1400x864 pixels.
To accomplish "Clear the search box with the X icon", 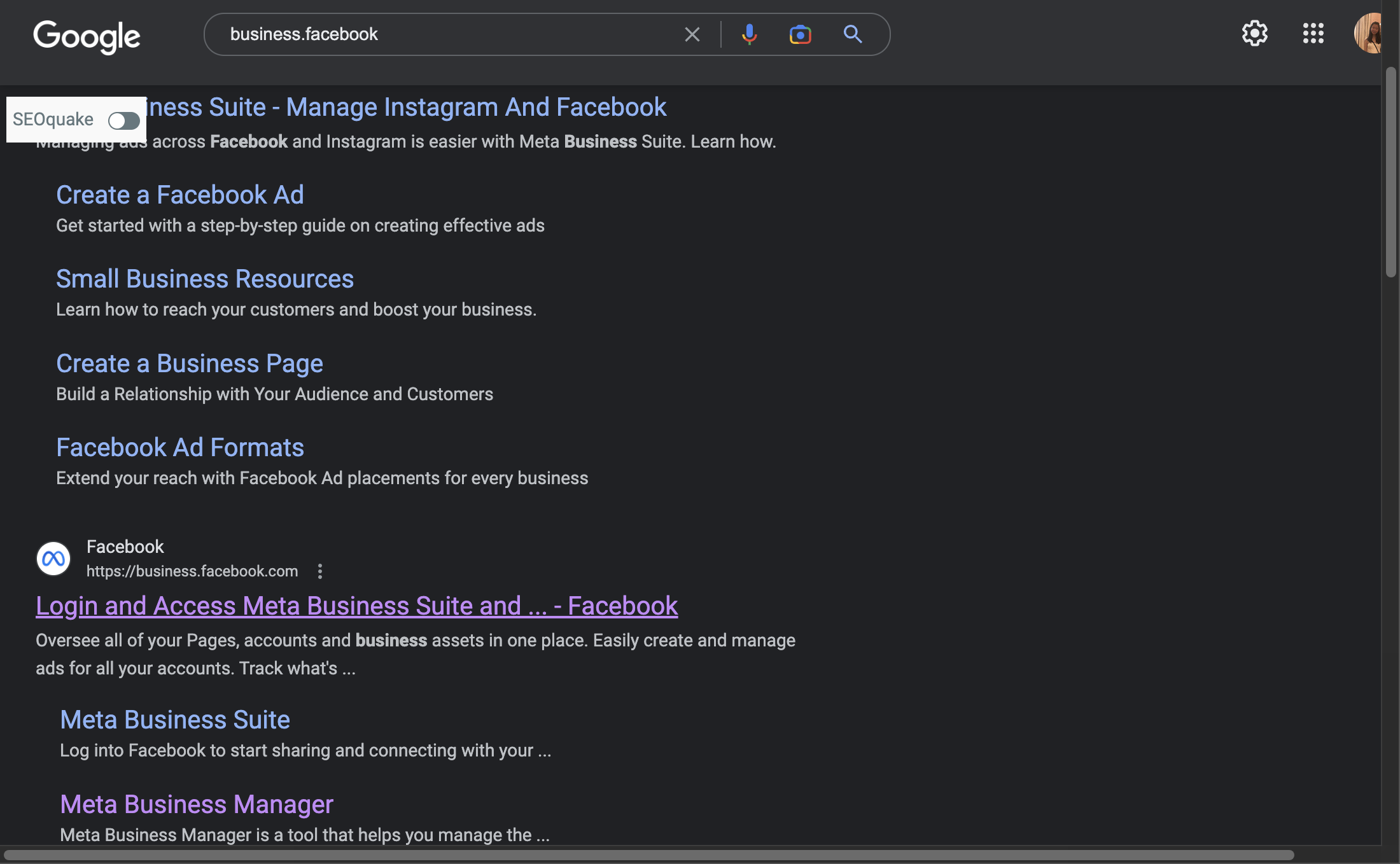I will coord(692,34).
